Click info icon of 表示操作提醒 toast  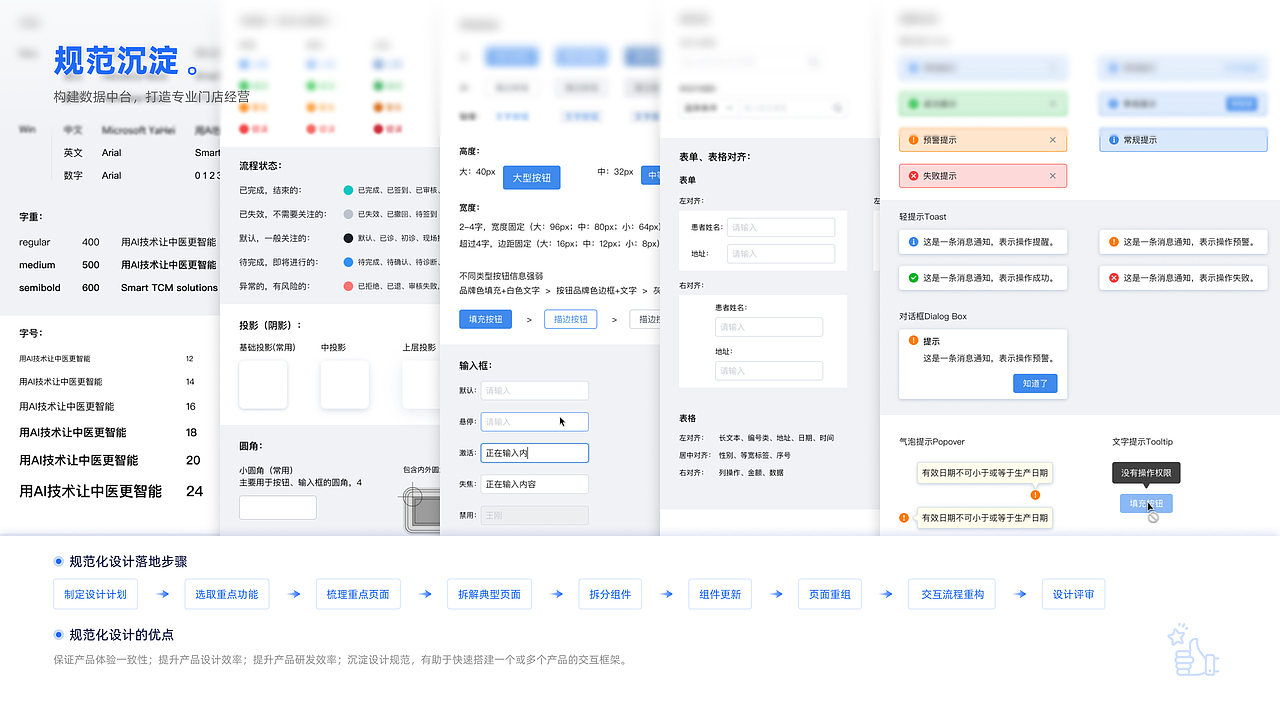(x=913, y=242)
